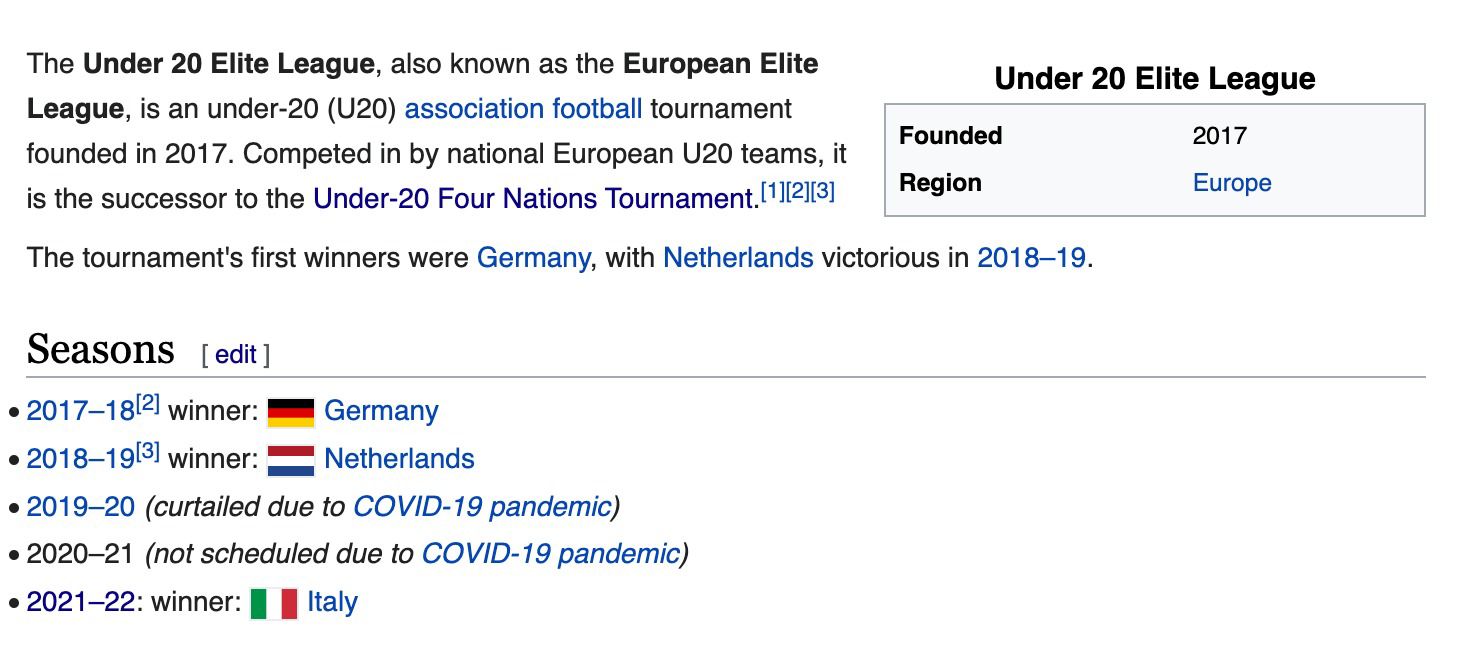Open the association football link

pos(523,109)
